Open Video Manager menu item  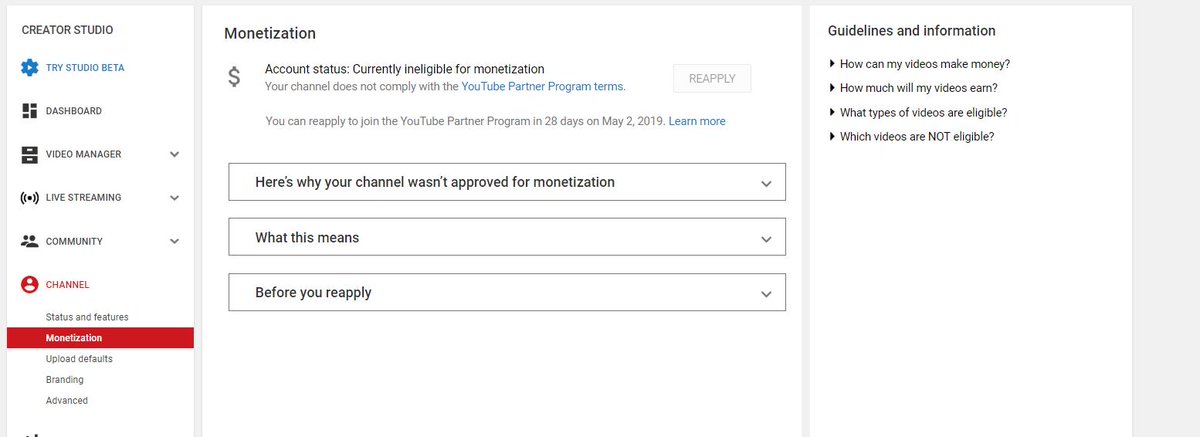coord(84,154)
